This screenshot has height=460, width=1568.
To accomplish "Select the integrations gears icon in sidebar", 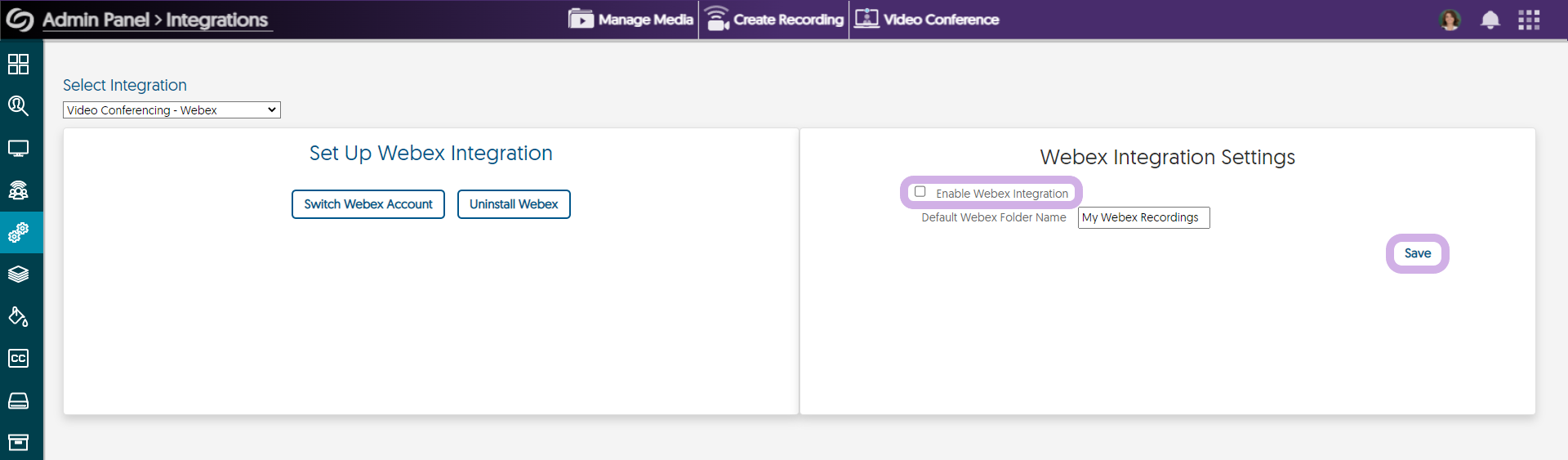I will (x=18, y=233).
